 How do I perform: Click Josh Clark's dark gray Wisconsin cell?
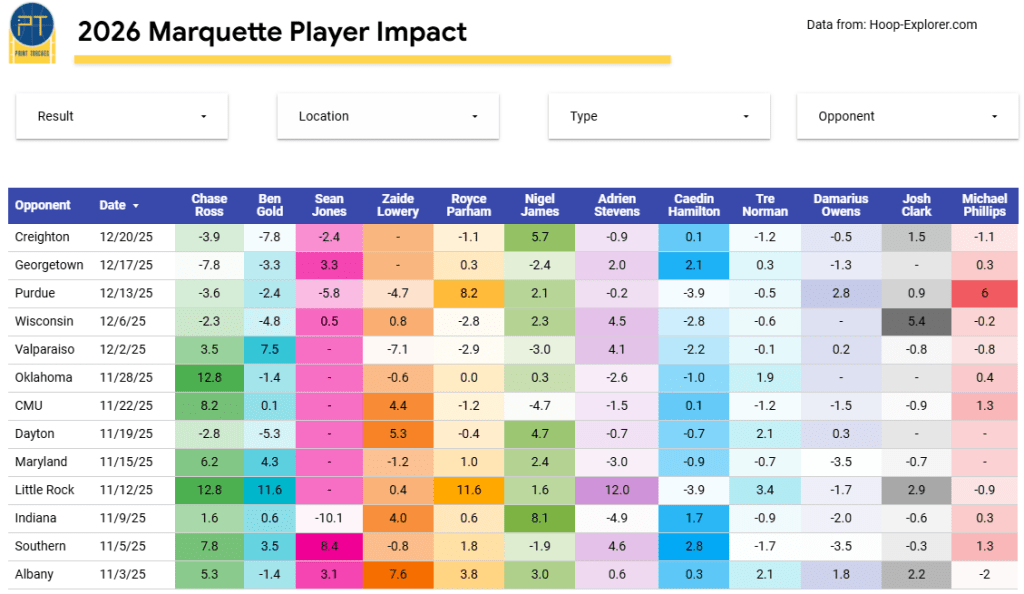click(x=916, y=321)
